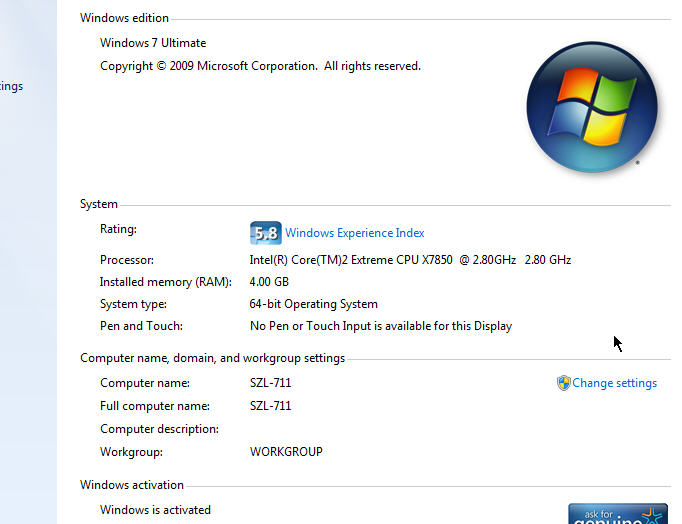The image size is (682, 524).
Task: Click the System type label
Action: [x=133, y=304]
